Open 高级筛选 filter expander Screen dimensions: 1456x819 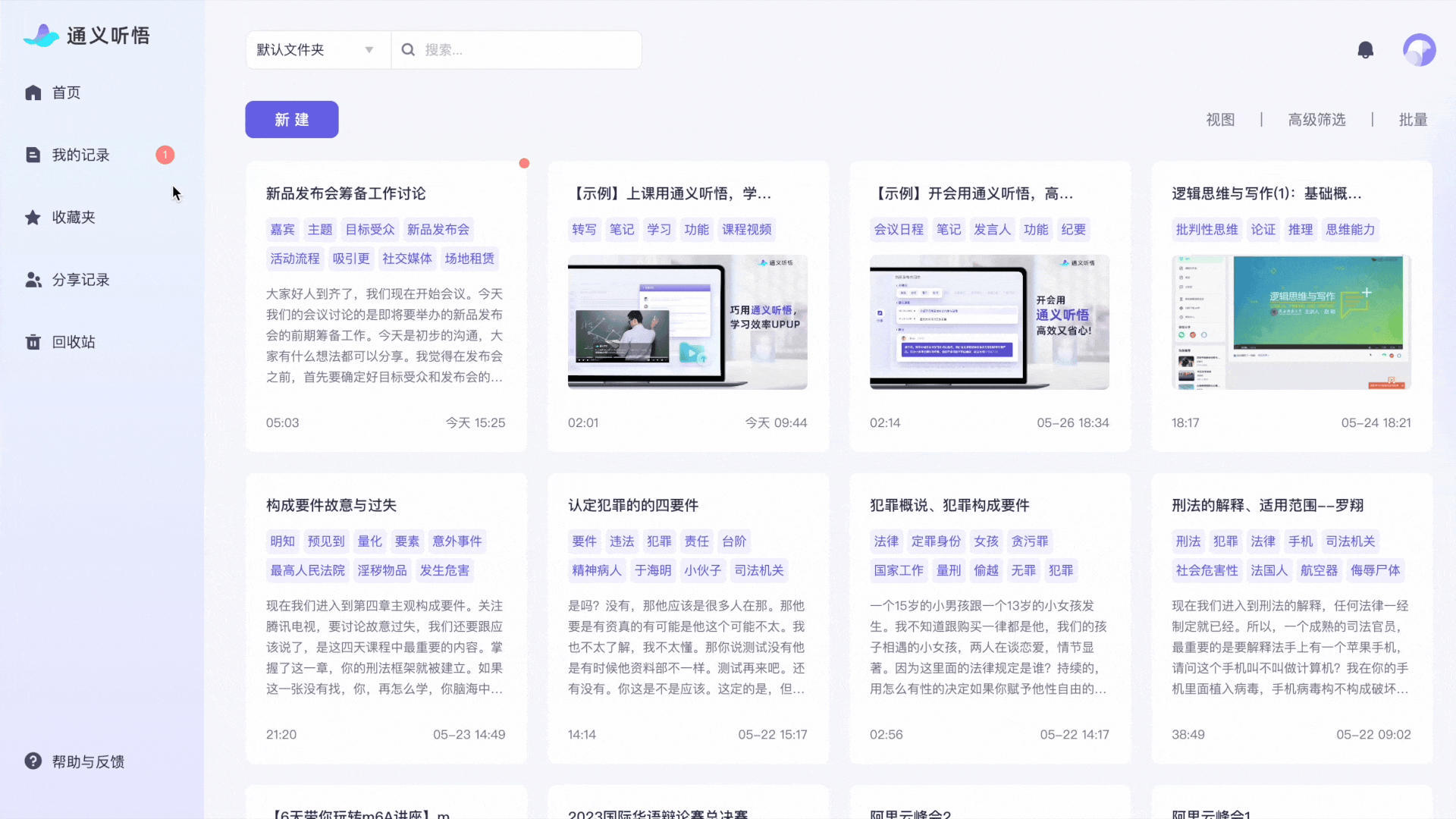[1317, 119]
